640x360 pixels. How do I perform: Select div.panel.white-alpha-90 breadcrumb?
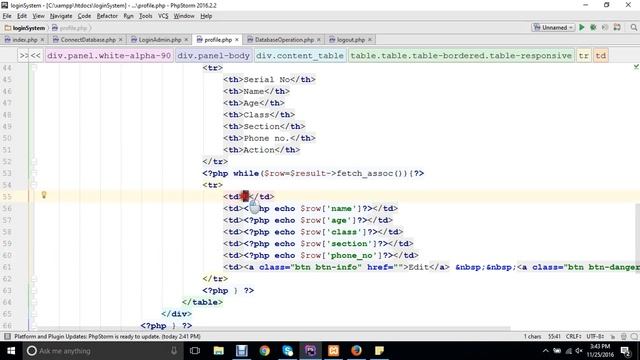tap(109, 56)
